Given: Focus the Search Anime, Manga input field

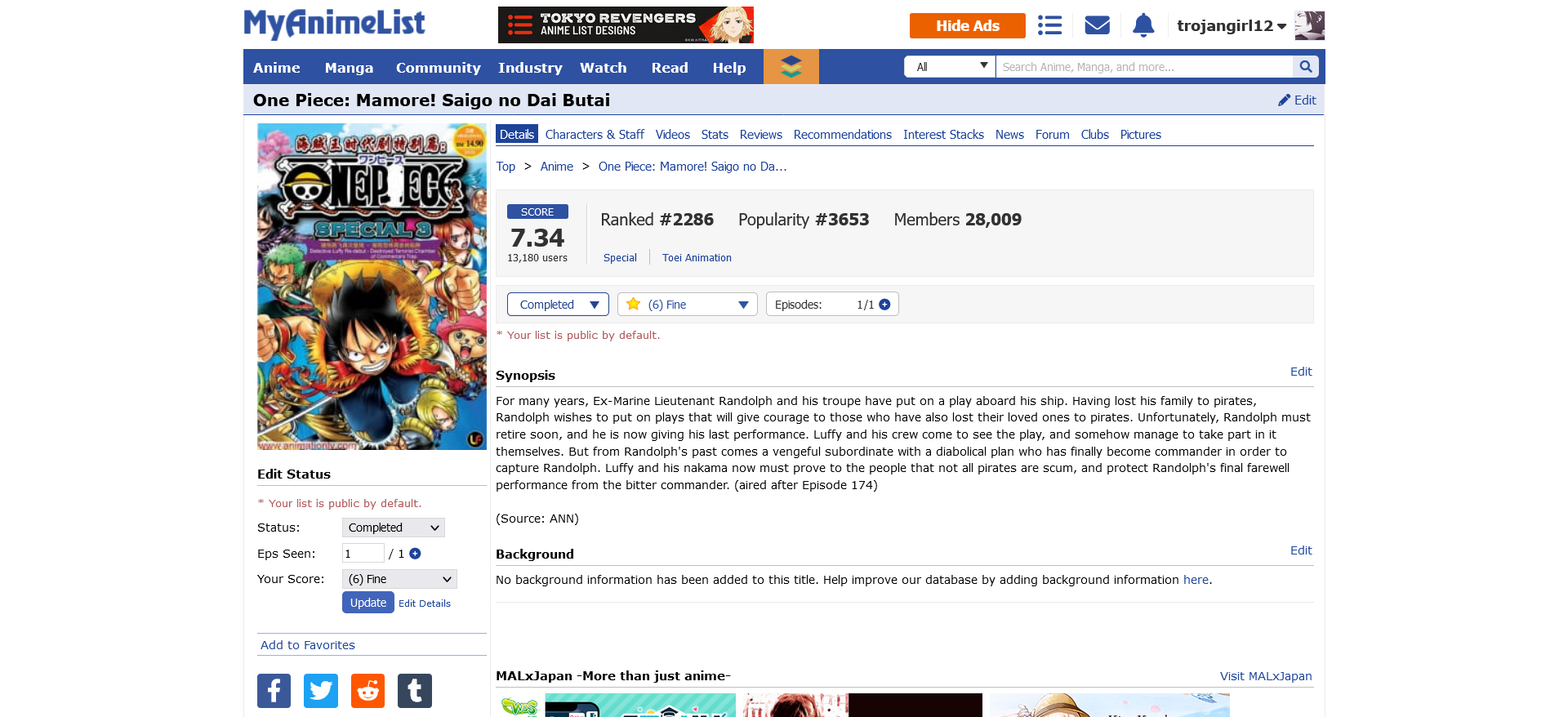Looking at the screenshot, I should point(1144,67).
